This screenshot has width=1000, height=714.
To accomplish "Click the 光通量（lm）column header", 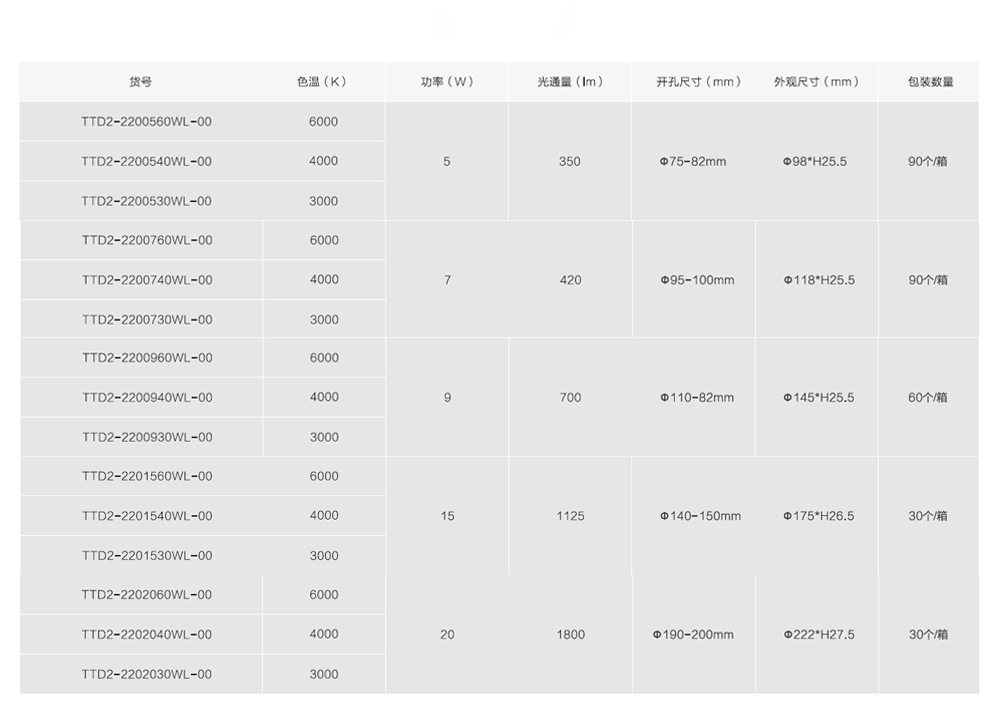I will pos(570,82).
